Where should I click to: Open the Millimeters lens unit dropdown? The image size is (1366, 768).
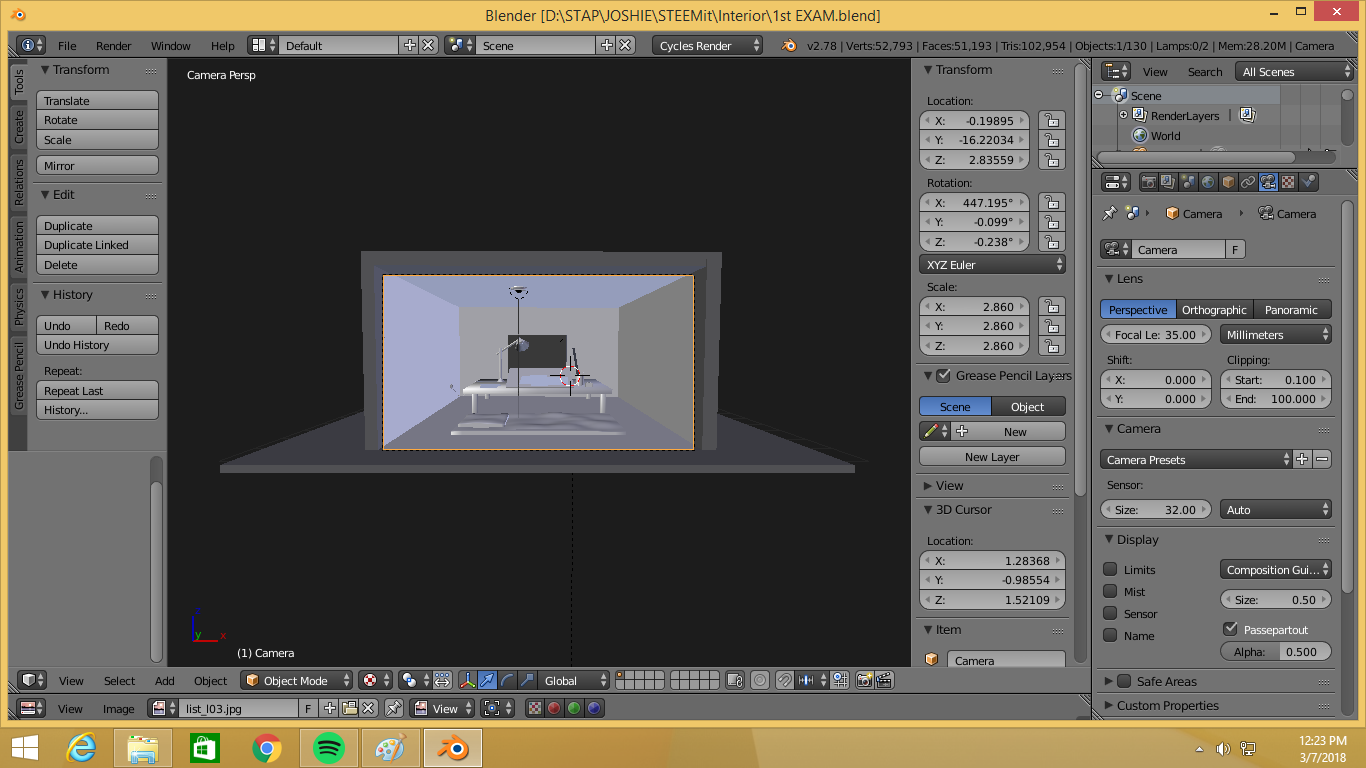(x=1276, y=334)
